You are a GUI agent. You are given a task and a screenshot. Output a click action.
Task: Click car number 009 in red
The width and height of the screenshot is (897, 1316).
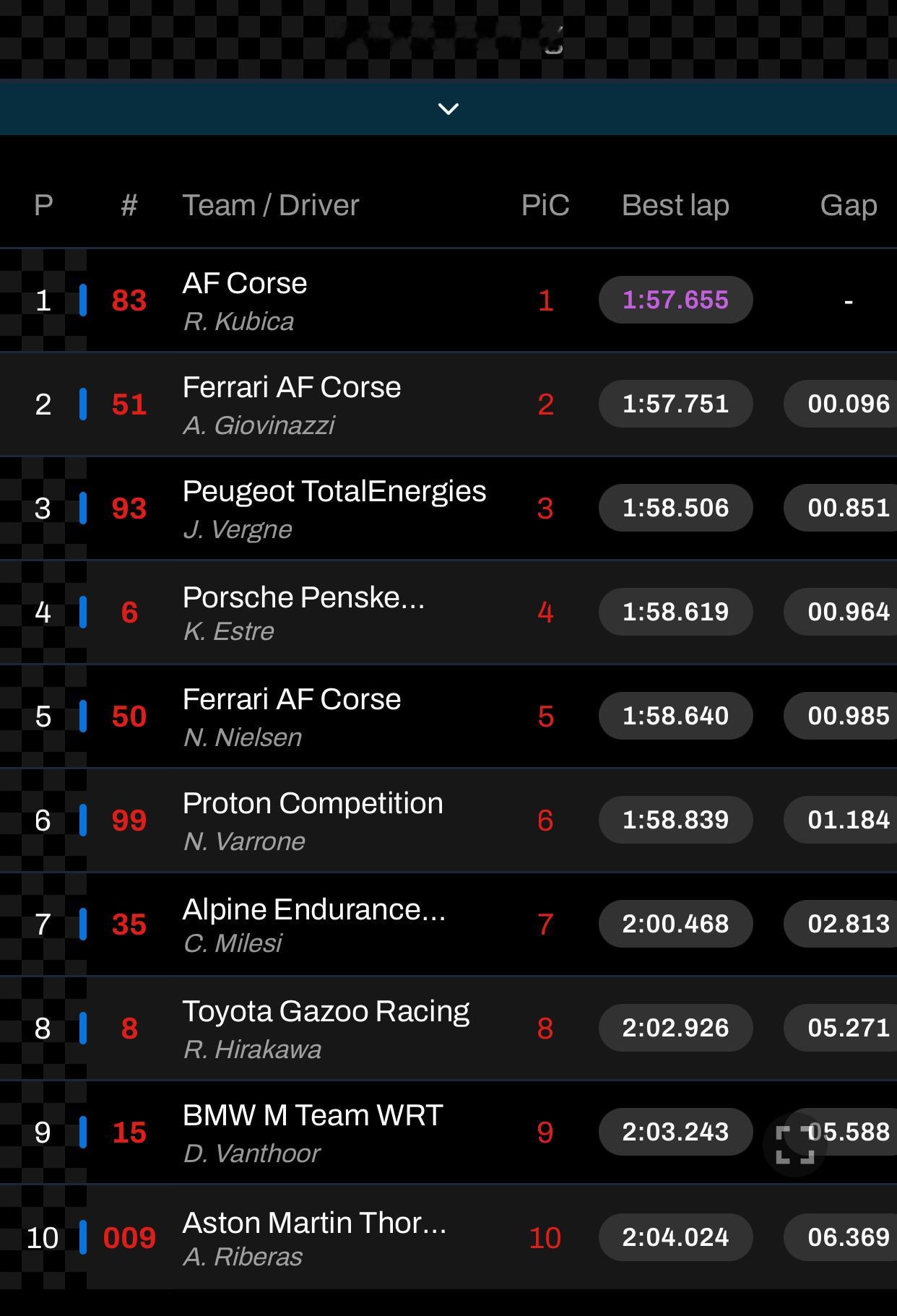pos(129,1238)
